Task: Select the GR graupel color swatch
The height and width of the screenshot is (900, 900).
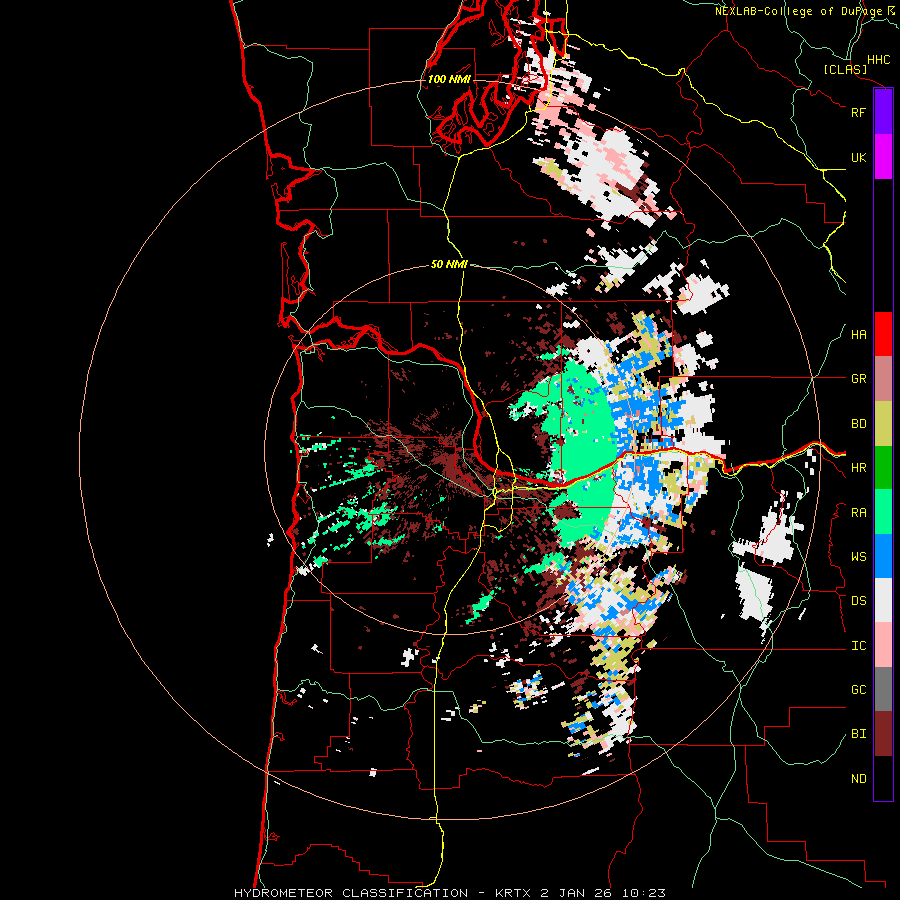Action: click(883, 379)
